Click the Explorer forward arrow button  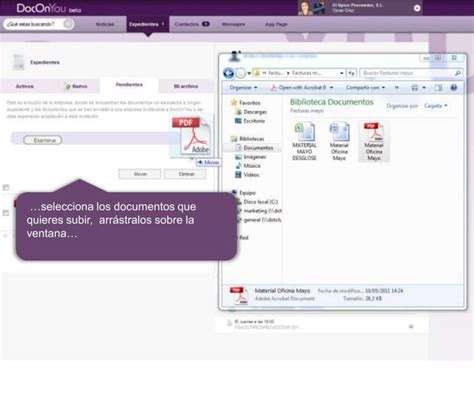point(240,73)
